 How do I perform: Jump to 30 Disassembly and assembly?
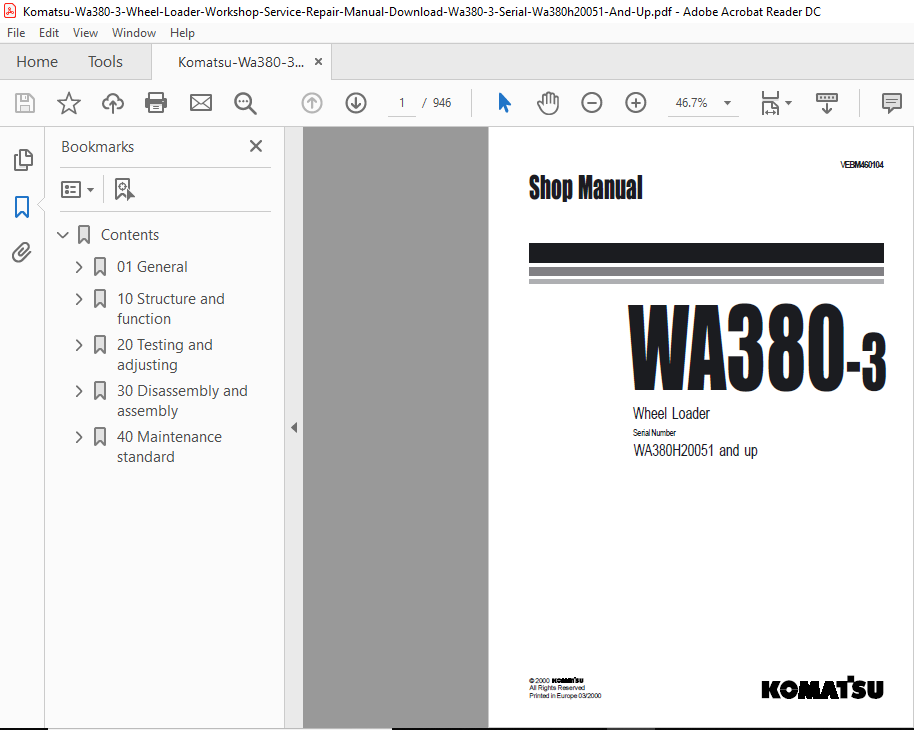(182, 401)
